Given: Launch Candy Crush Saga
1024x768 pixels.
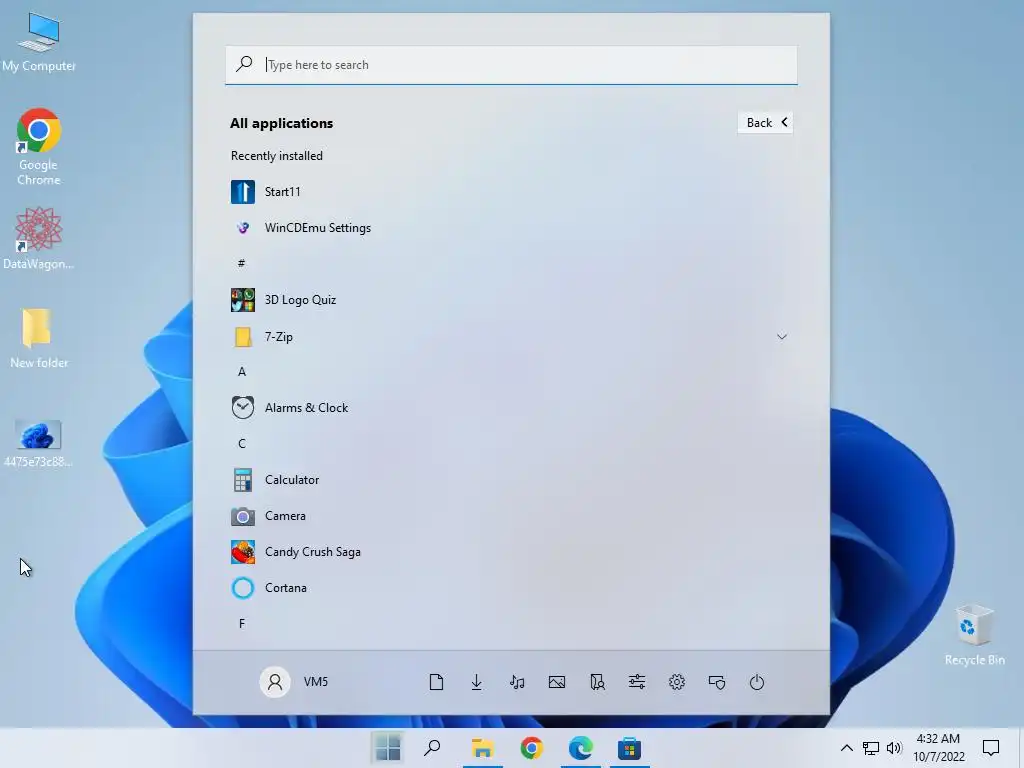Looking at the screenshot, I should (511, 552).
